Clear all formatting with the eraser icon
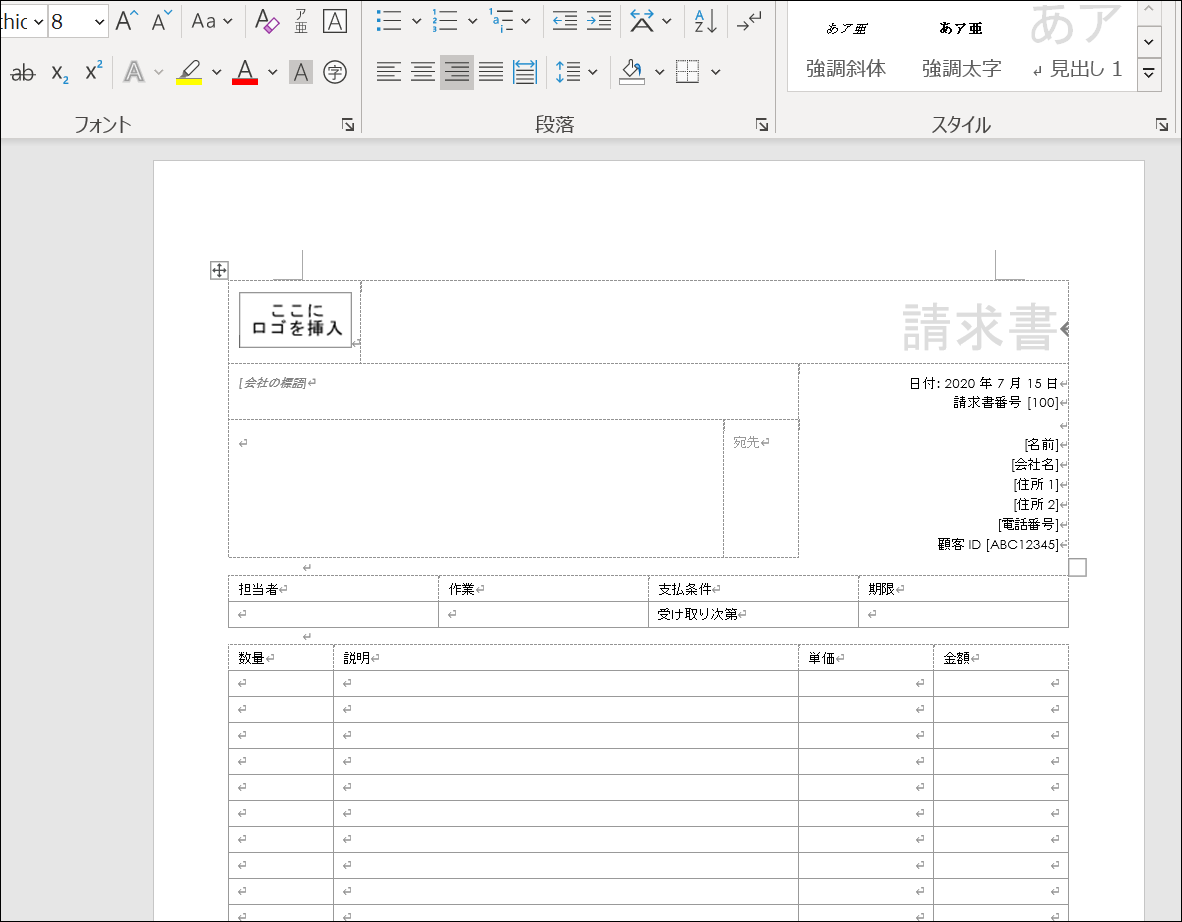This screenshot has height=922, width=1182. pyautogui.click(x=268, y=20)
